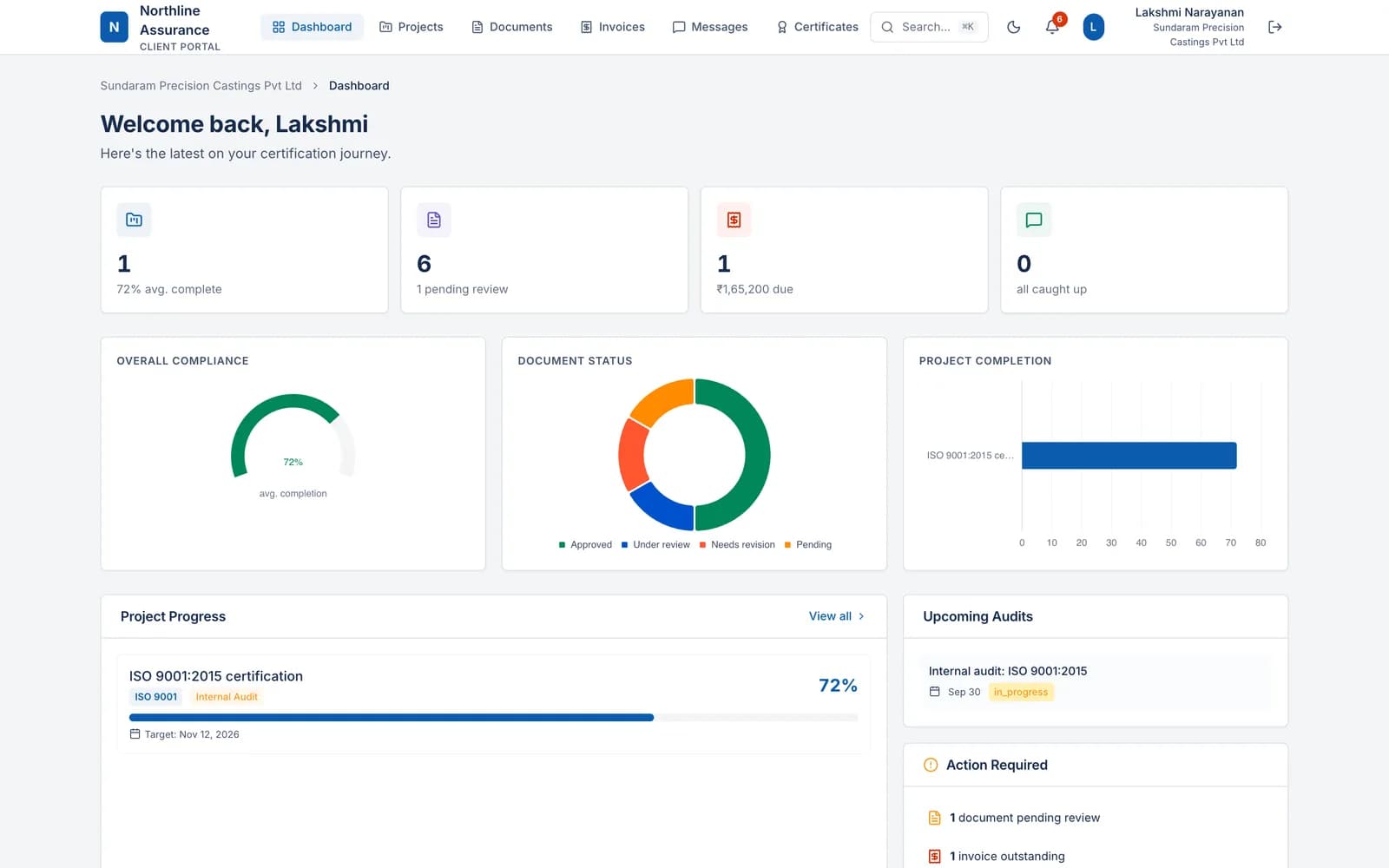
Task: Focus the Search input field
Action: point(929,27)
